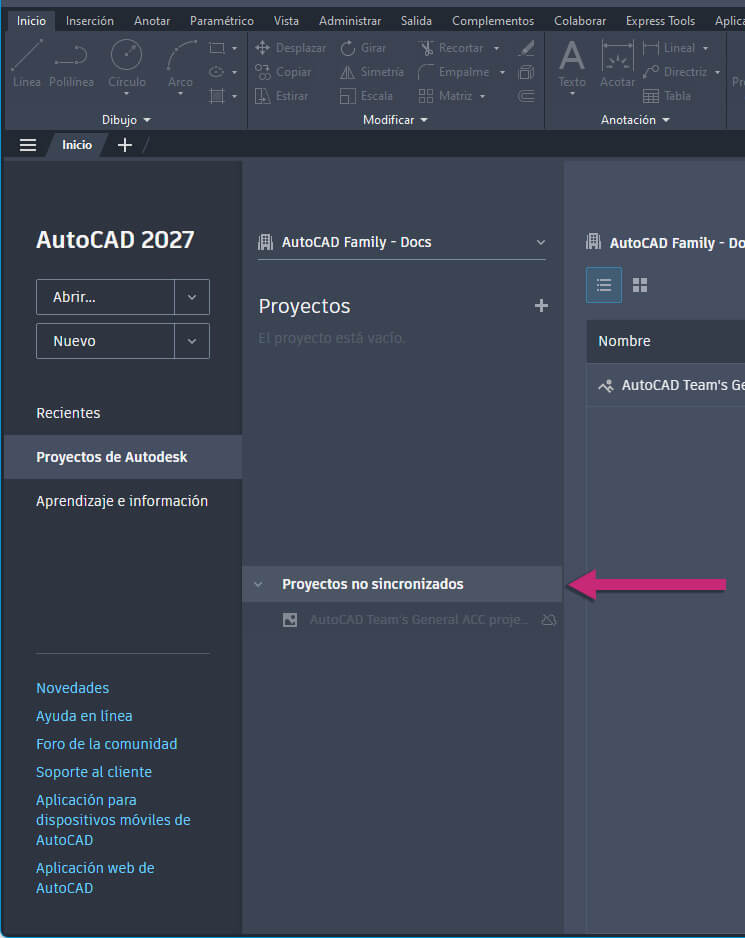The image size is (745, 938).
Task: Click the Lineal dimension tool
Action: [x=669, y=48]
